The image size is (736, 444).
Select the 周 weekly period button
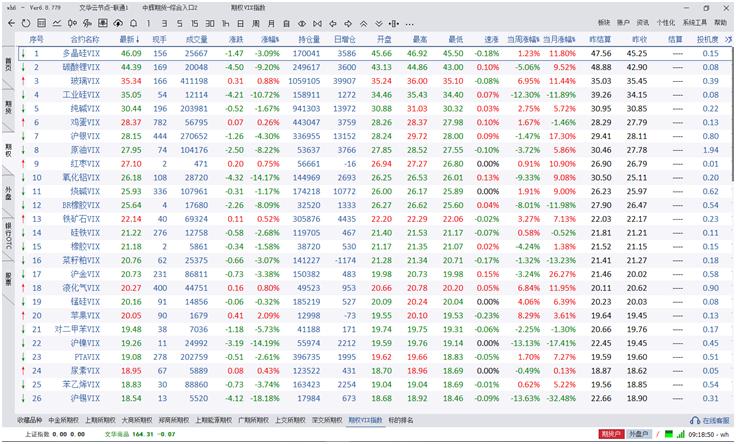coord(256,21)
